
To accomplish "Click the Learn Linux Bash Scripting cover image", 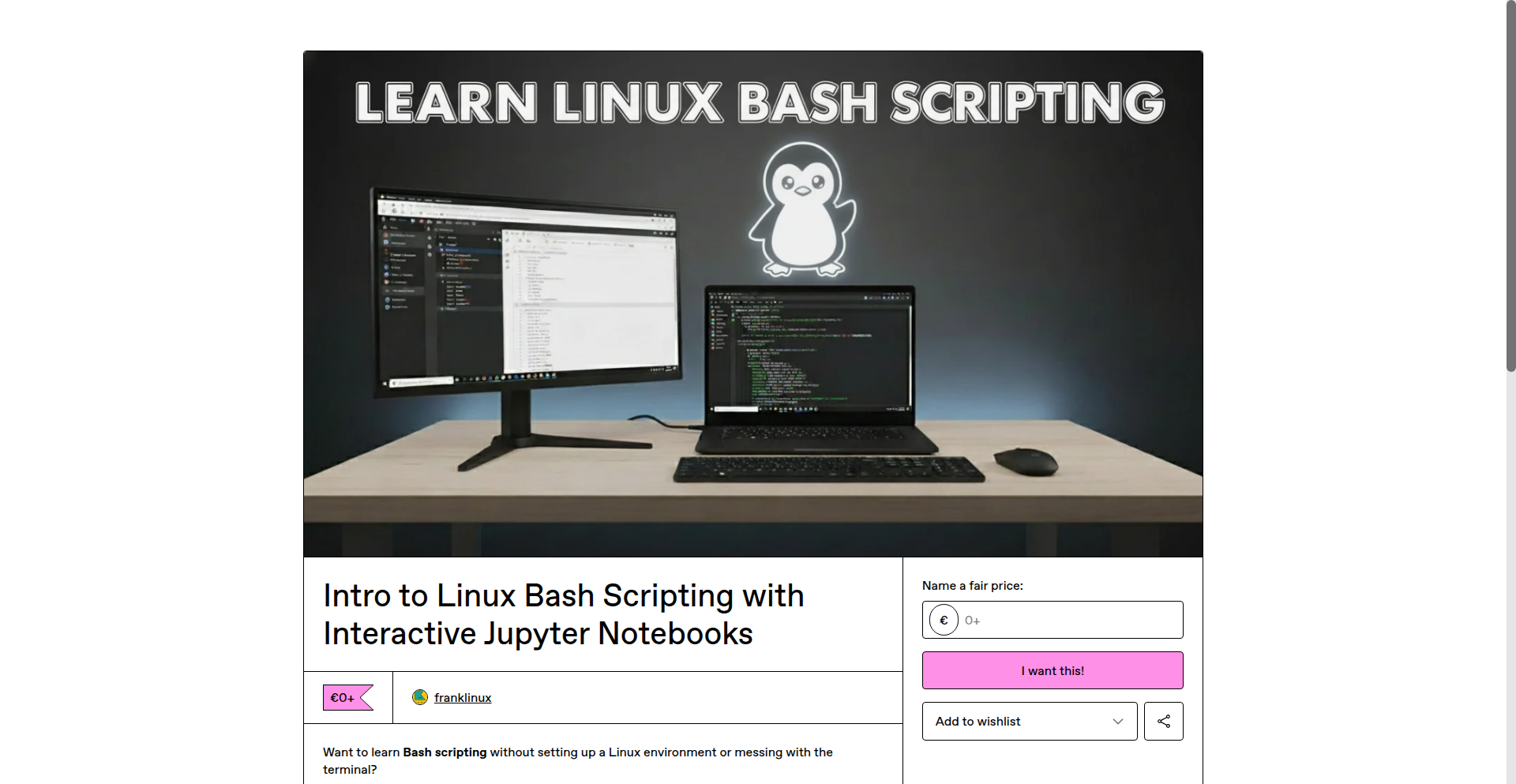I will tap(752, 304).
